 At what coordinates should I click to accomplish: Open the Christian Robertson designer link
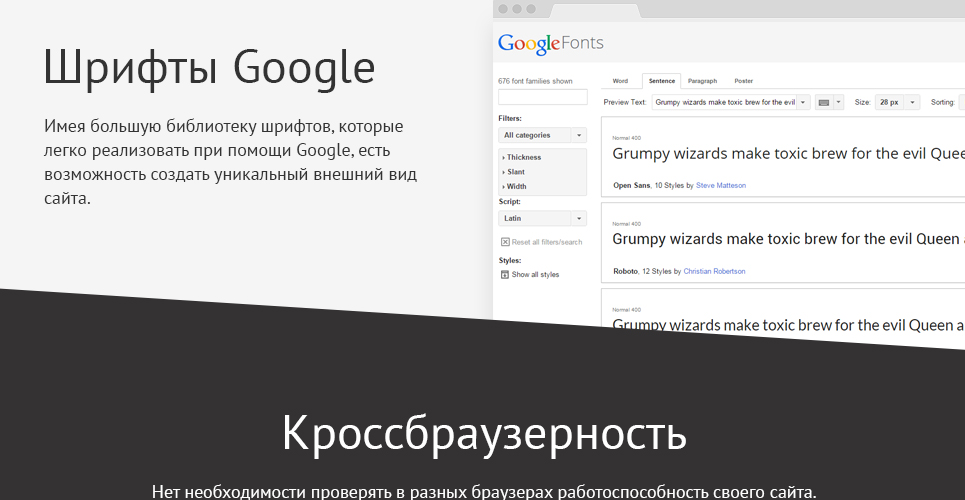pos(715,271)
